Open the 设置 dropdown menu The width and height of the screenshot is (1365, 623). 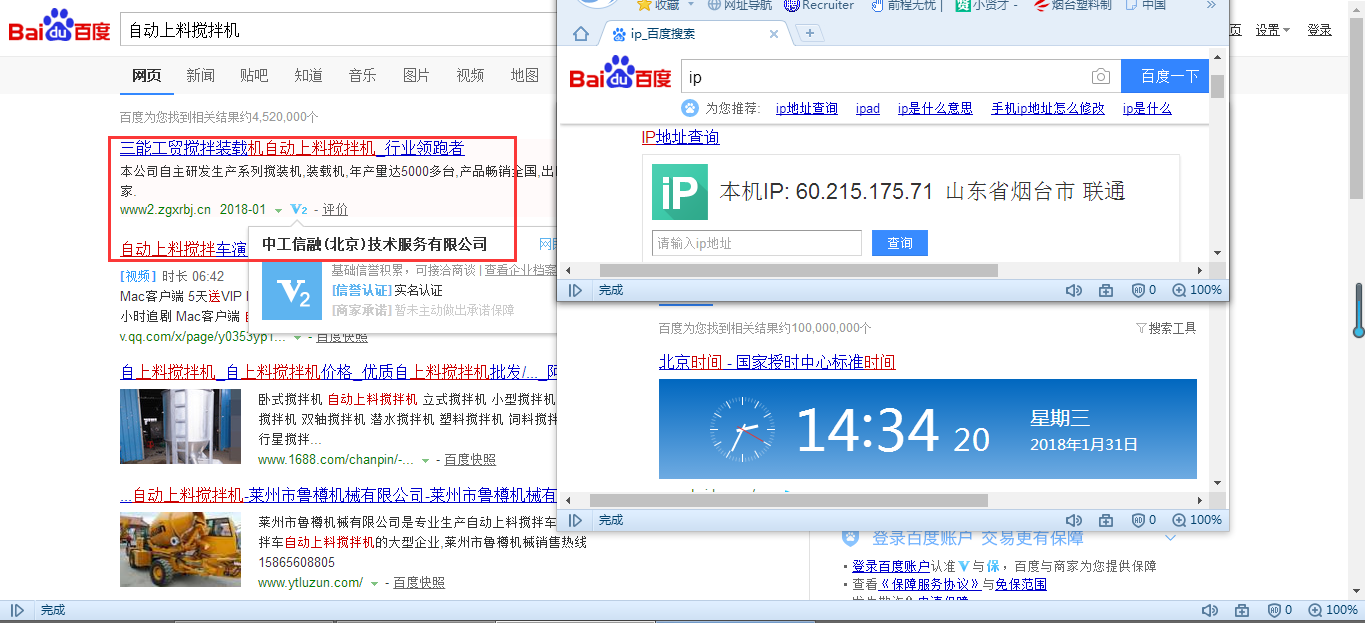click(x=1272, y=30)
